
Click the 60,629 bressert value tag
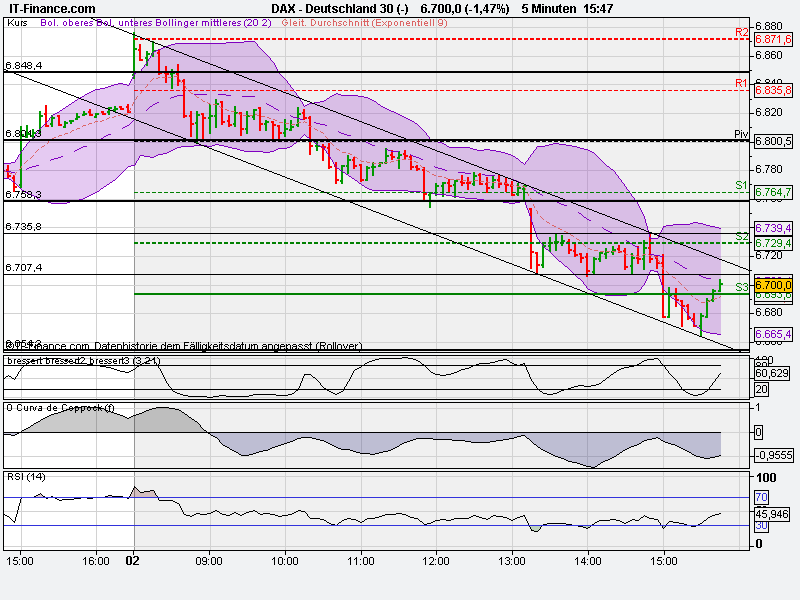pyautogui.click(x=772, y=373)
